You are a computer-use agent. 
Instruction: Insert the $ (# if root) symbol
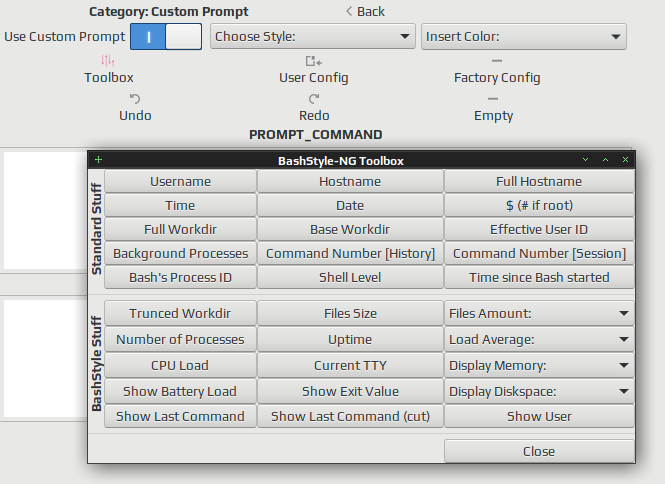[x=539, y=205]
